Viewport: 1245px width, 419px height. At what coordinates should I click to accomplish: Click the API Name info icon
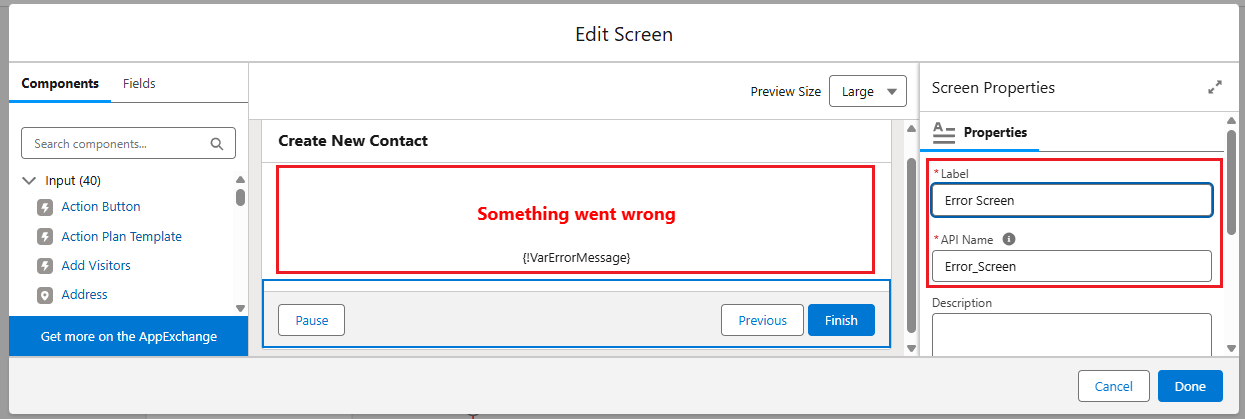[1009, 240]
